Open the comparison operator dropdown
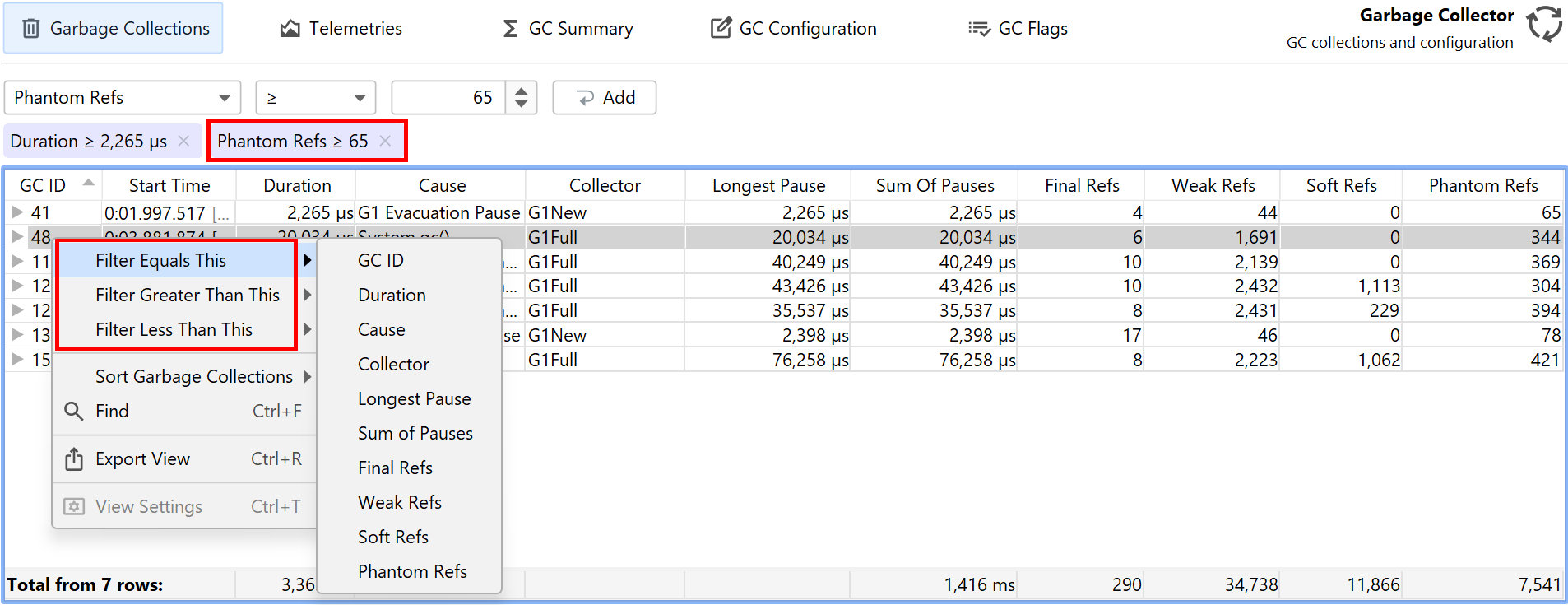This screenshot has height=605, width=1568. [315, 98]
